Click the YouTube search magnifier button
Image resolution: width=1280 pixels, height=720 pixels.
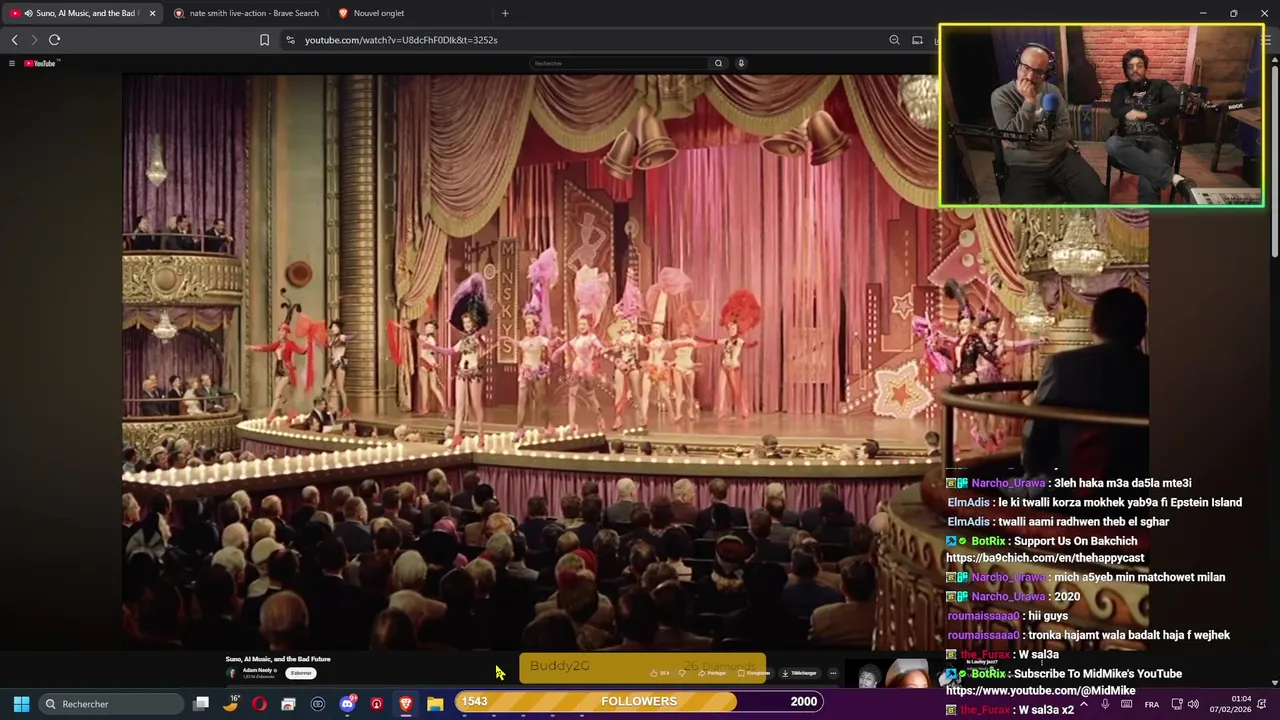point(718,63)
